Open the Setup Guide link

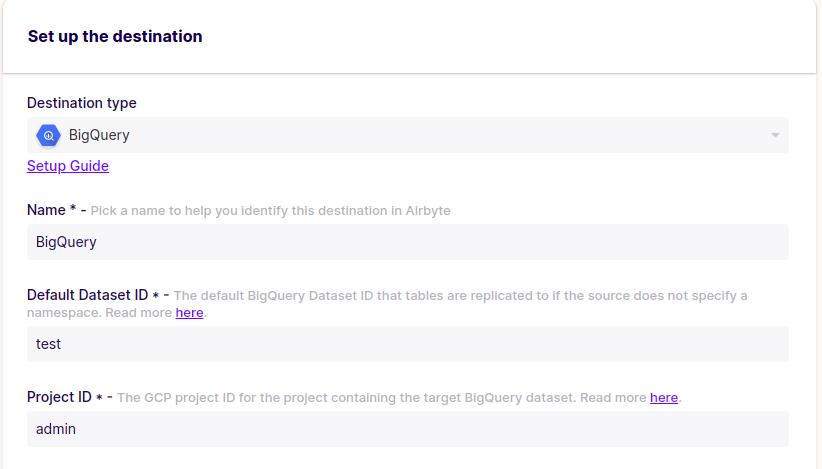[68, 166]
